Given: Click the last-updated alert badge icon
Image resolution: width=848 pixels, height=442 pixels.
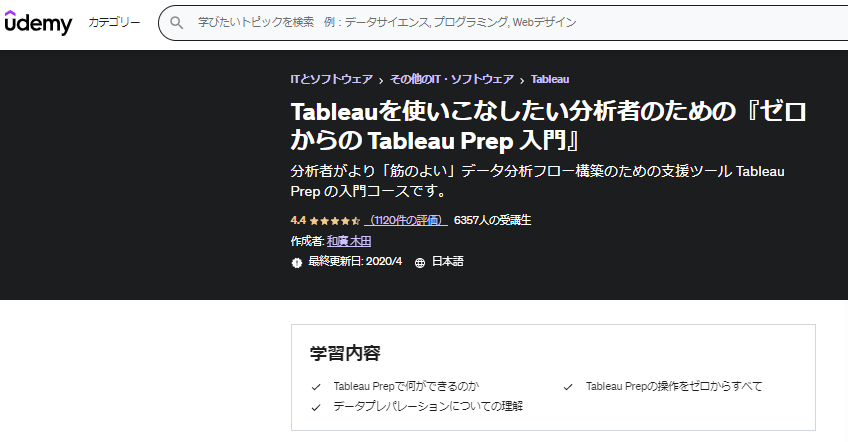Looking at the screenshot, I should tap(296, 263).
